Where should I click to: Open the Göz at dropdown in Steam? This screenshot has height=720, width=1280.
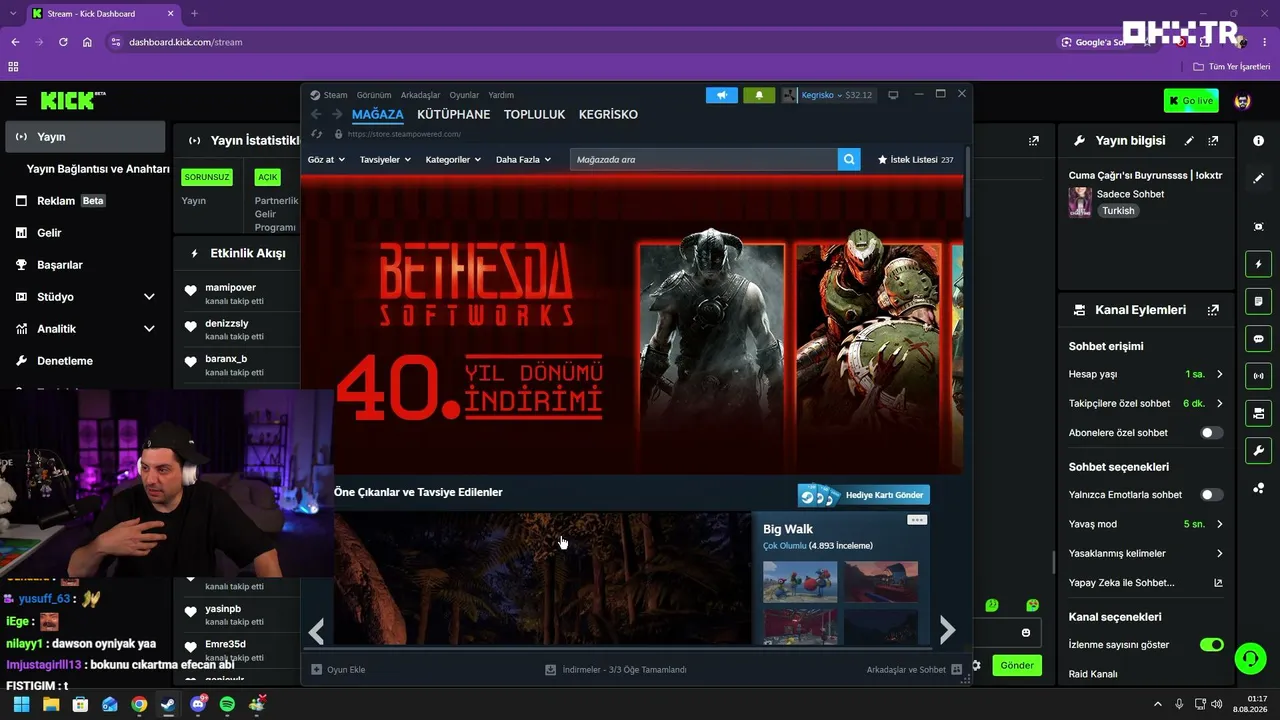point(326,160)
